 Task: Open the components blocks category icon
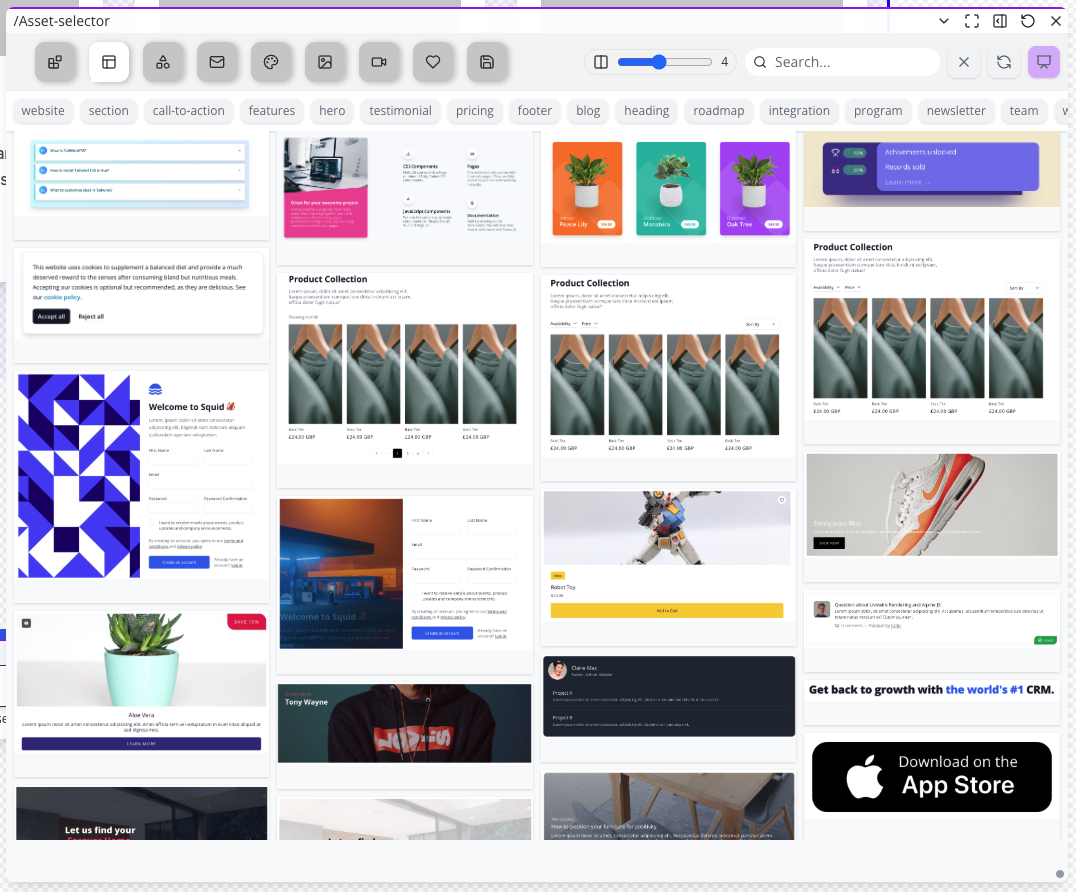(x=55, y=62)
